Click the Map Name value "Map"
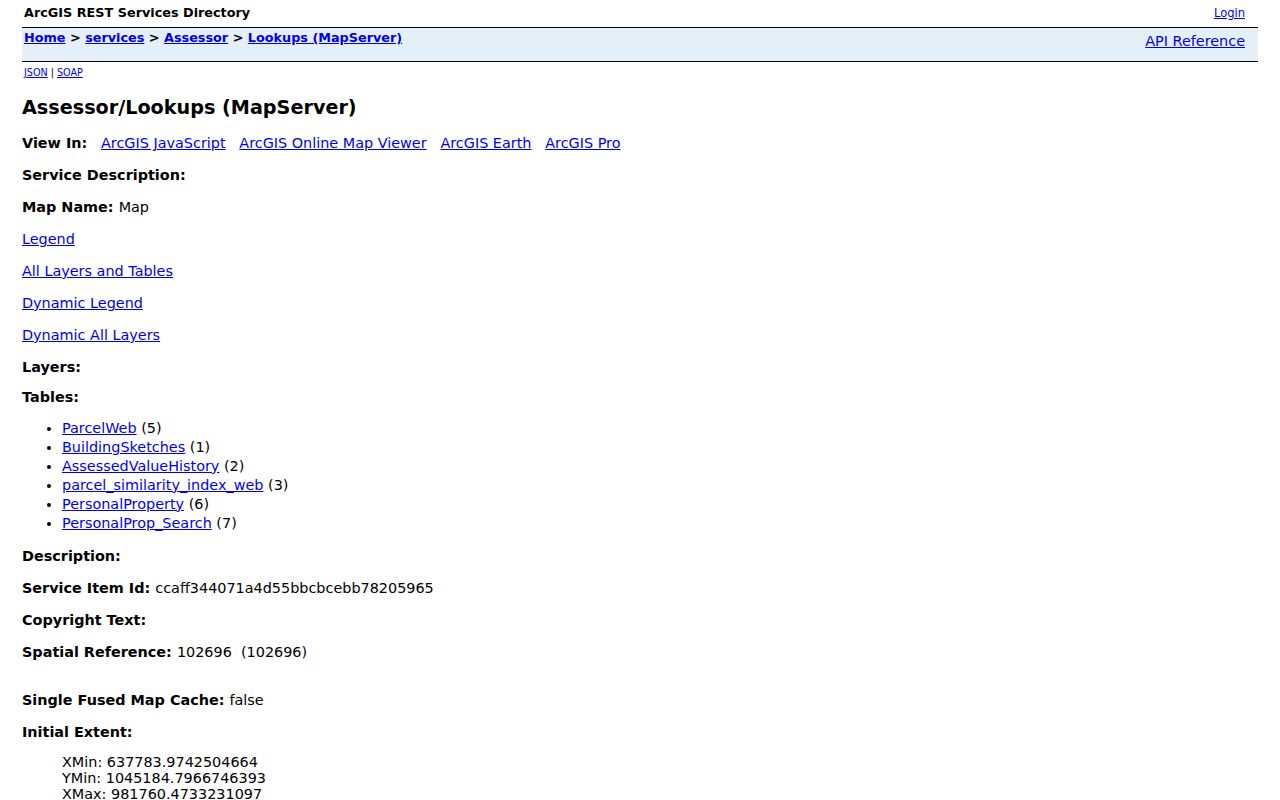Viewport: 1280px width, 800px height. click(133, 207)
